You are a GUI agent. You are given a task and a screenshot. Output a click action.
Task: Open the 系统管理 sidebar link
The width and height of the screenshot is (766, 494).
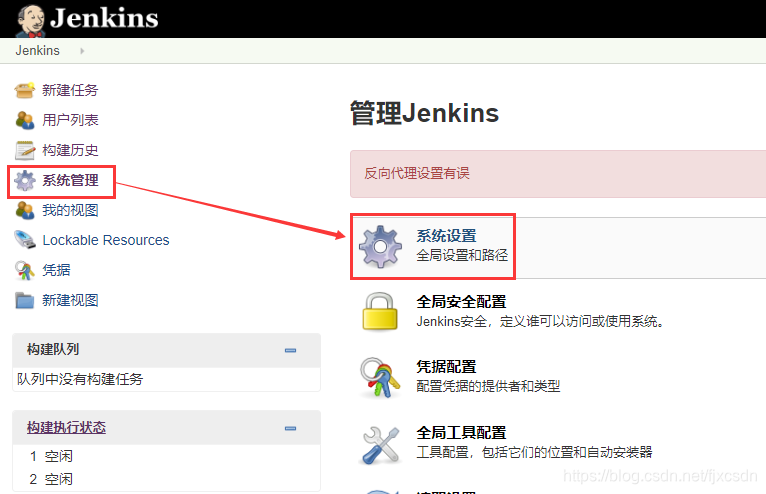point(70,180)
